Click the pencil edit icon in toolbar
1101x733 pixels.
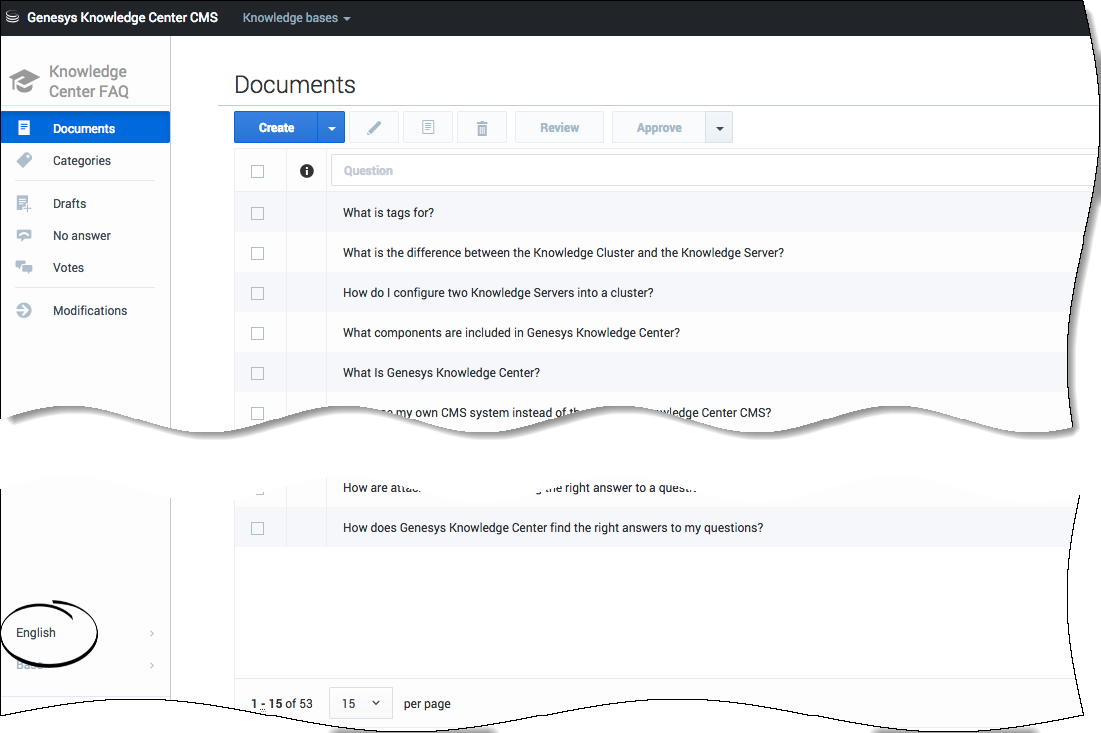tap(374, 128)
